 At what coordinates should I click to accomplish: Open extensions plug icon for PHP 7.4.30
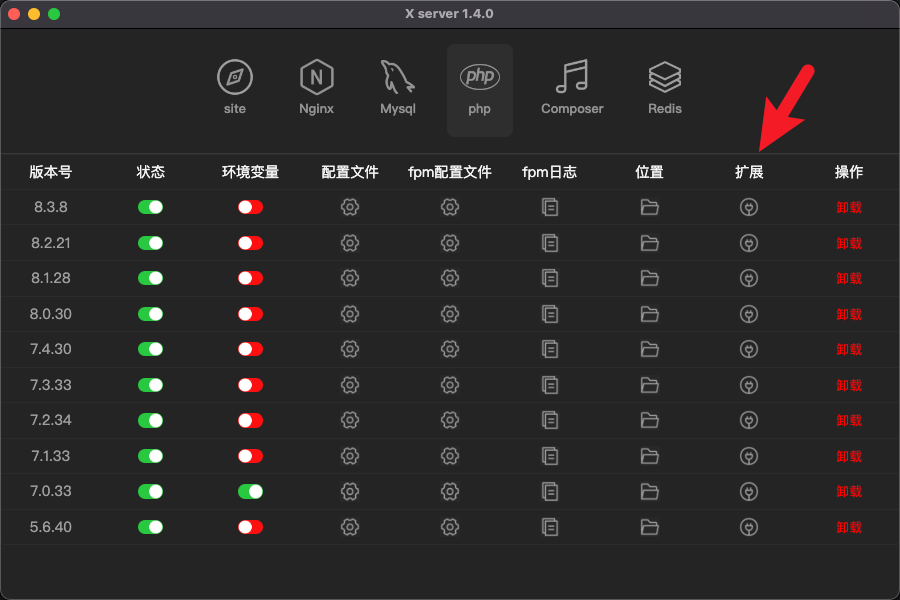pyautogui.click(x=749, y=349)
